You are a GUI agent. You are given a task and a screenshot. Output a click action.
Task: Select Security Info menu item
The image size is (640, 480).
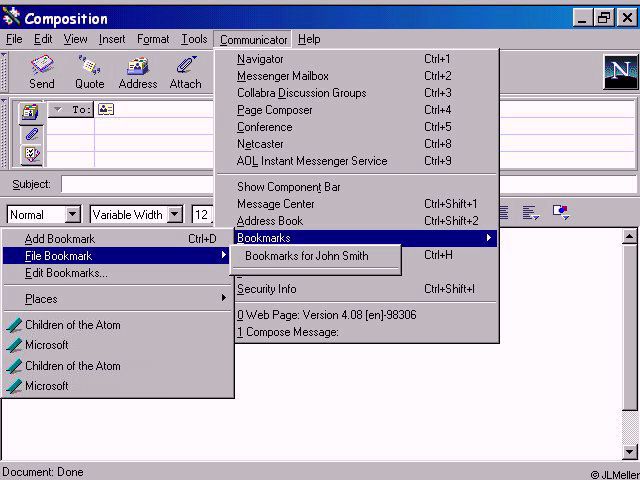pos(366,289)
